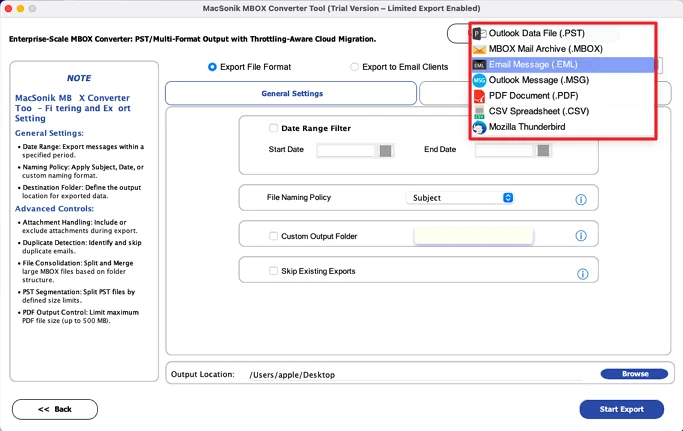683x431 pixels.
Task: Choose Mozilla Thunderbird from list
Action: tap(563, 127)
